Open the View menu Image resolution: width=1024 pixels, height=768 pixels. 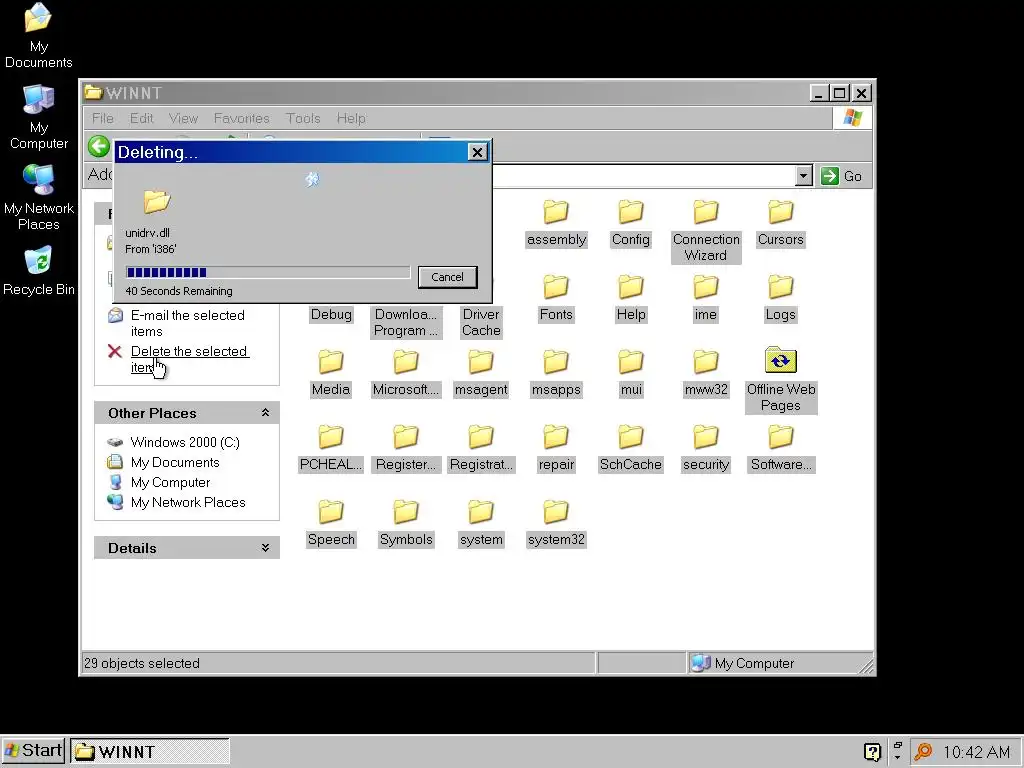pos(183,118)
